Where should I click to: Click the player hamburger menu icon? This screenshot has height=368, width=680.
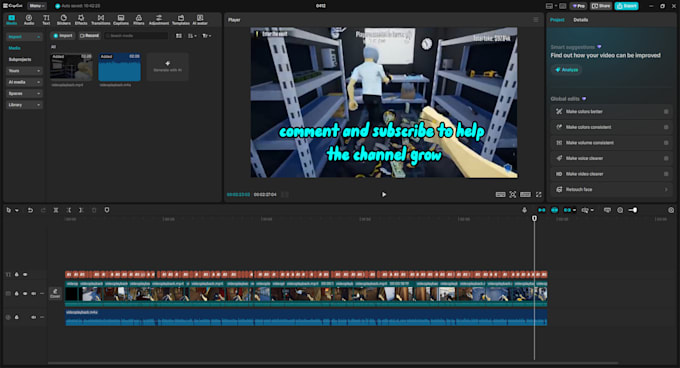pos(536,20)
